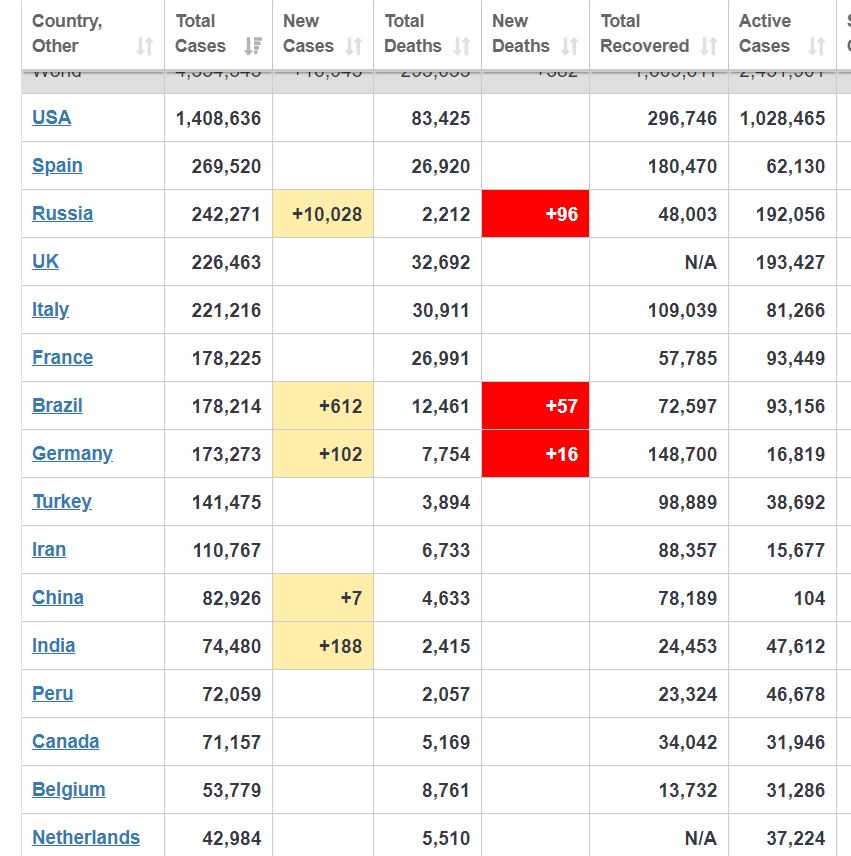Sort by New Deaths arrows icon
This screenshot has height=856, width=851.
point(570,46)
